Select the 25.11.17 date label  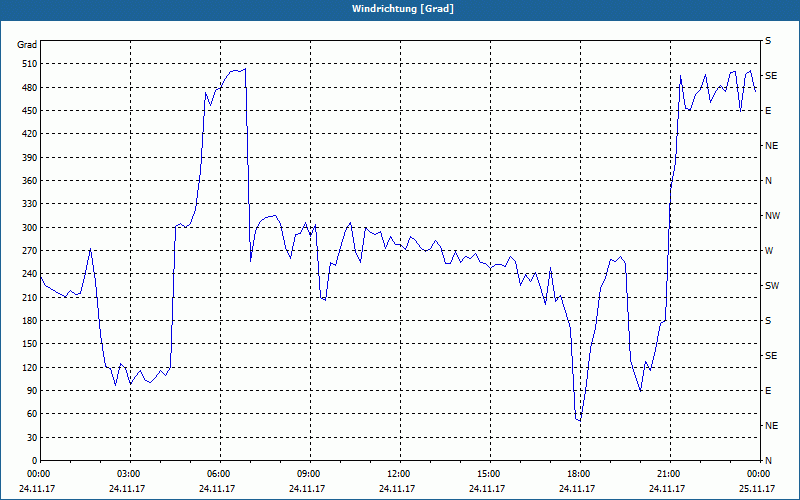tap(757, 489)
